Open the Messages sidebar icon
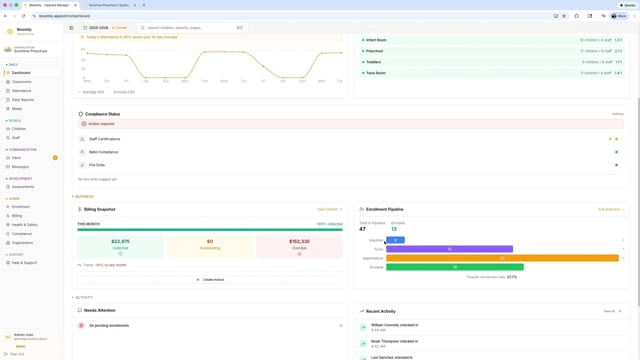This screenshot has height=360, width=640. point(8,167)
